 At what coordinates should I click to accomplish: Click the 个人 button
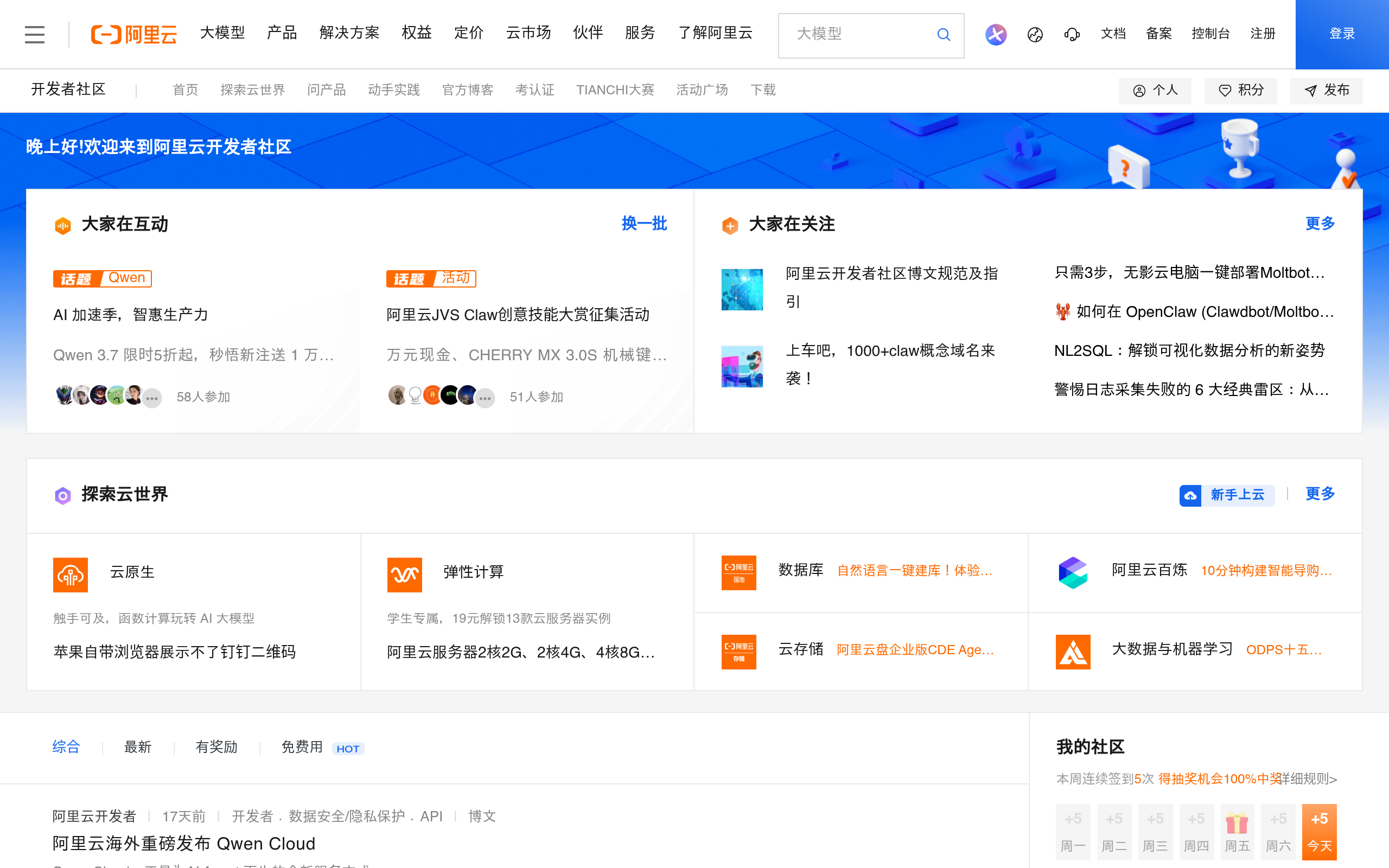(1155, 91)
